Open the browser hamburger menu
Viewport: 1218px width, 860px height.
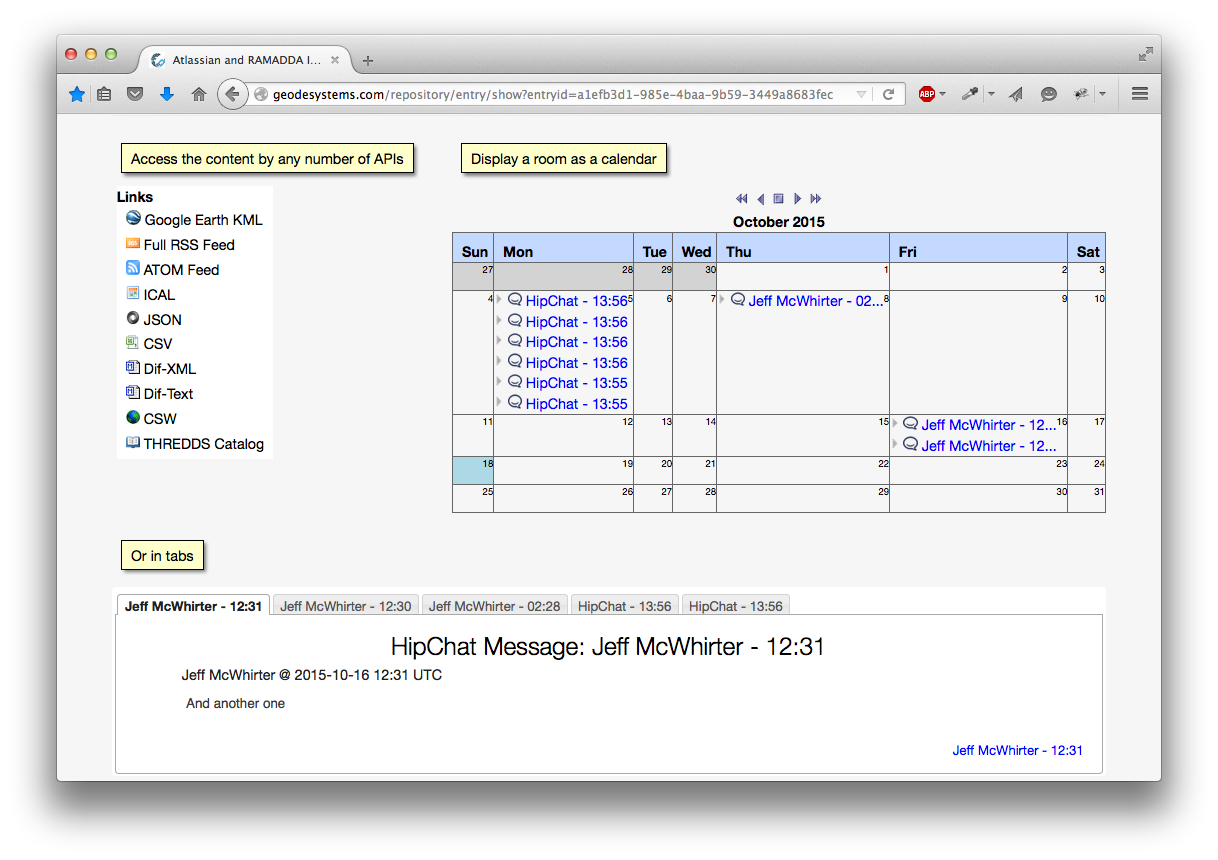[x=1139, y=94]
